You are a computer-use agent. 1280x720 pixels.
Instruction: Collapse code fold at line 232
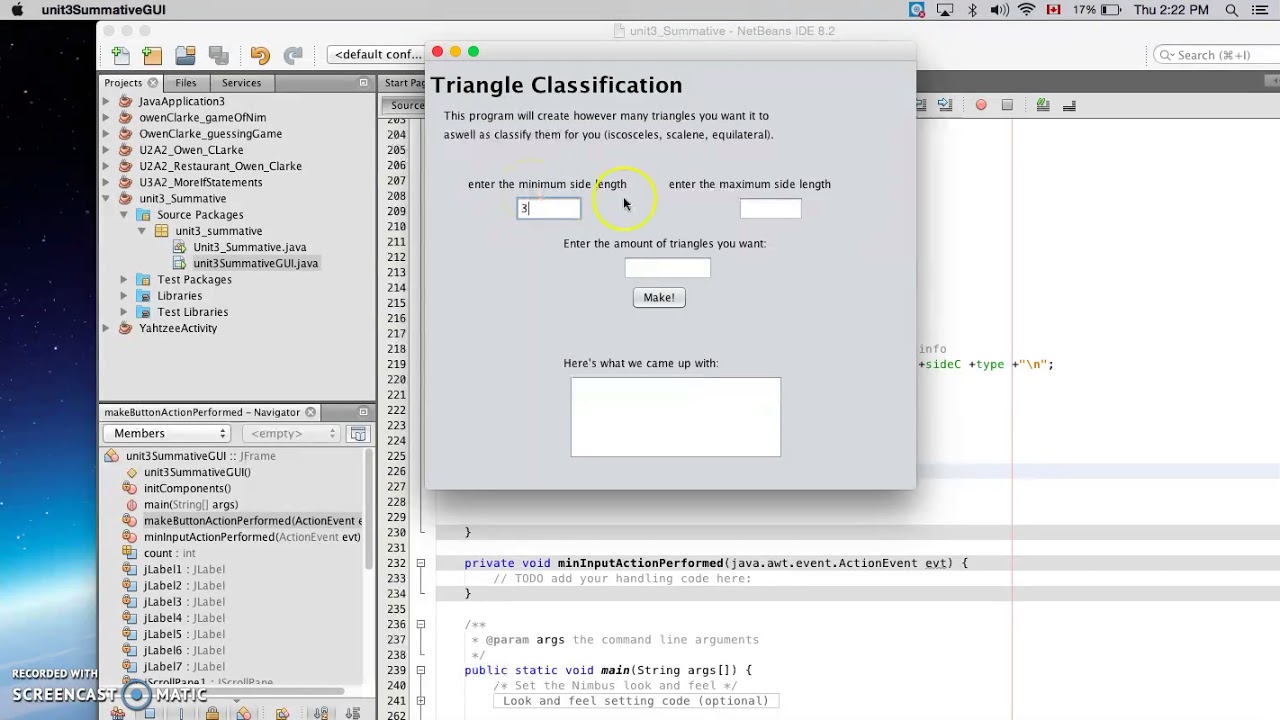421,563
